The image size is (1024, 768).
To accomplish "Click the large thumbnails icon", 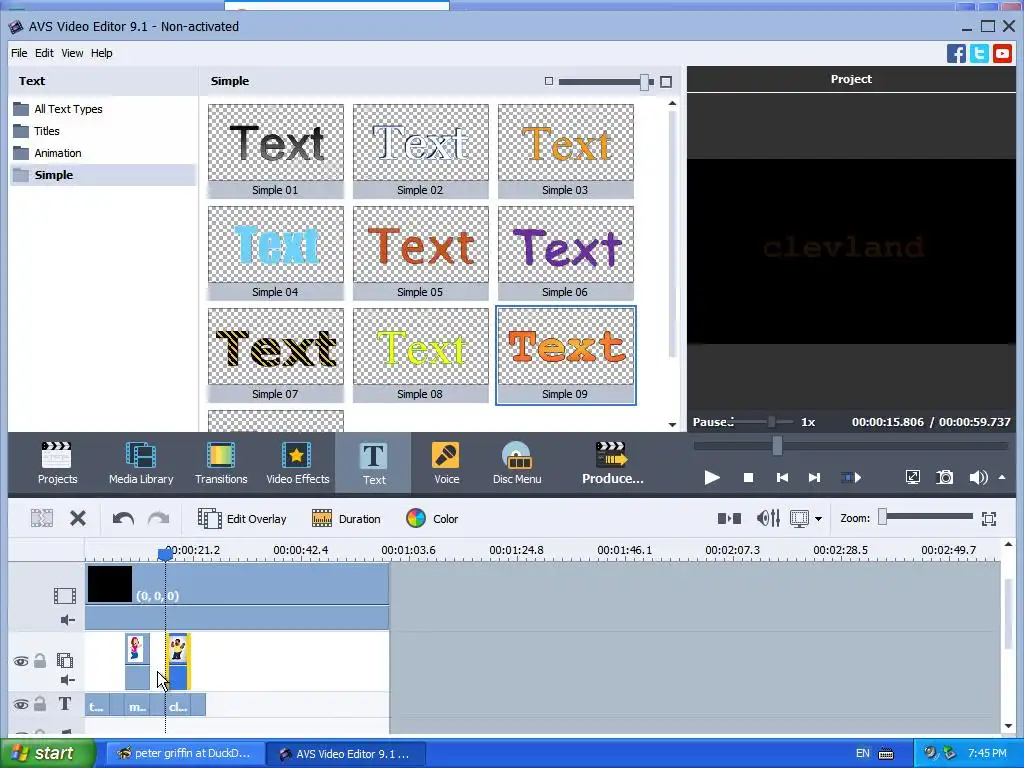I will tap(665, 82).
